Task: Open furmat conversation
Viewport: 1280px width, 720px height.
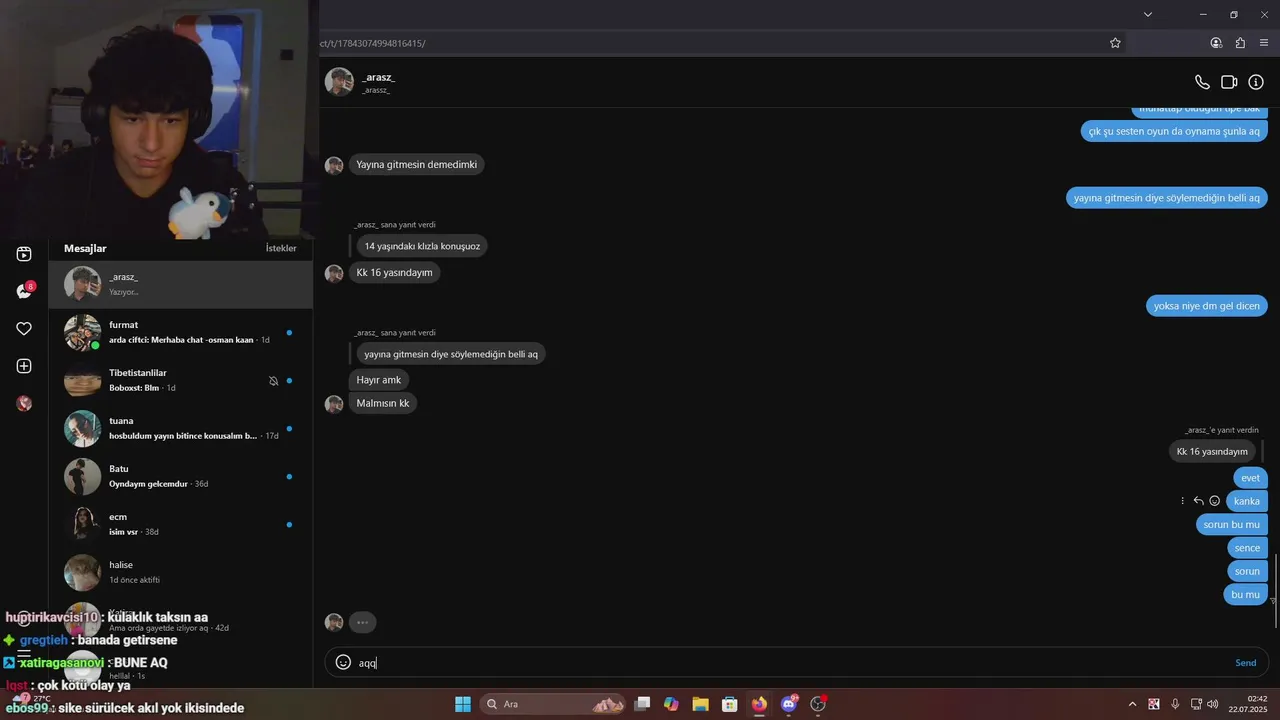Action: 181,332
